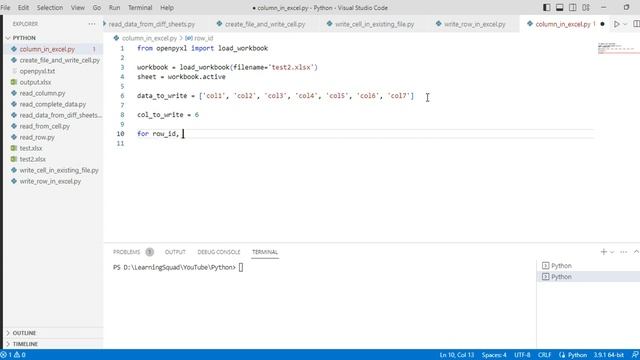Open customize layout icon

[586, 7]
